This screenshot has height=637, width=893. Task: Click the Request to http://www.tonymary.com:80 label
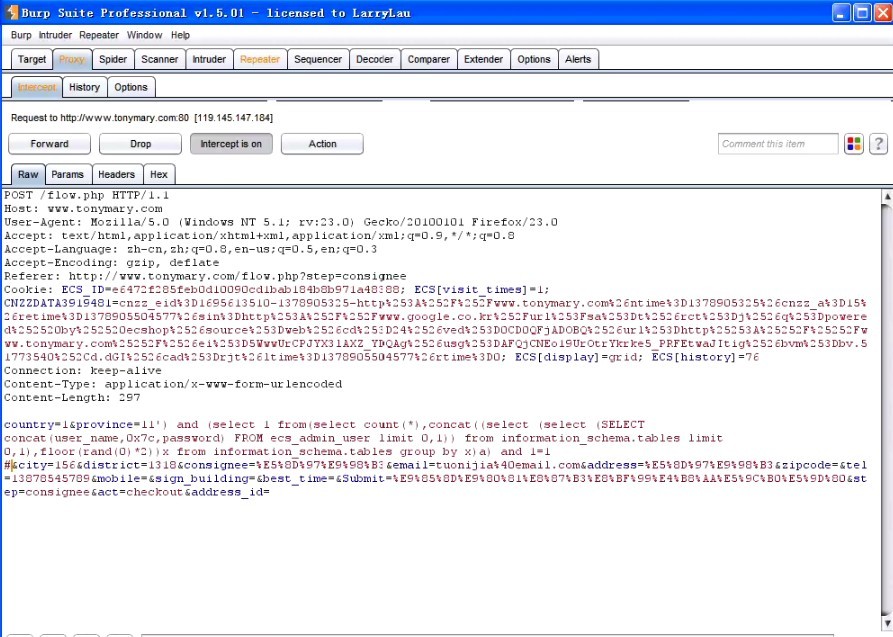point(142,118)
